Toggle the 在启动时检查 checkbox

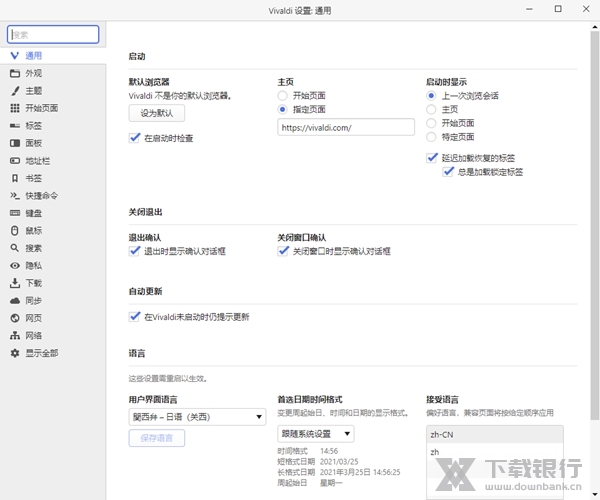[x=134, y=138]
